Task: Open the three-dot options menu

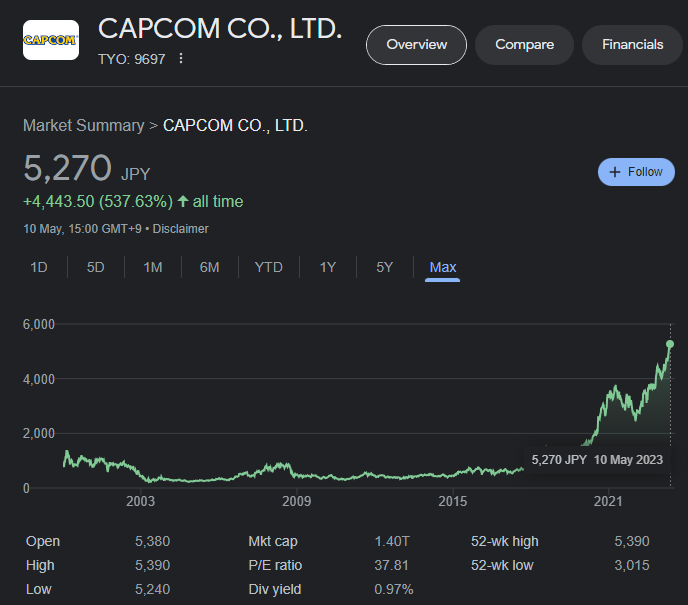Action: pos(181,58)
